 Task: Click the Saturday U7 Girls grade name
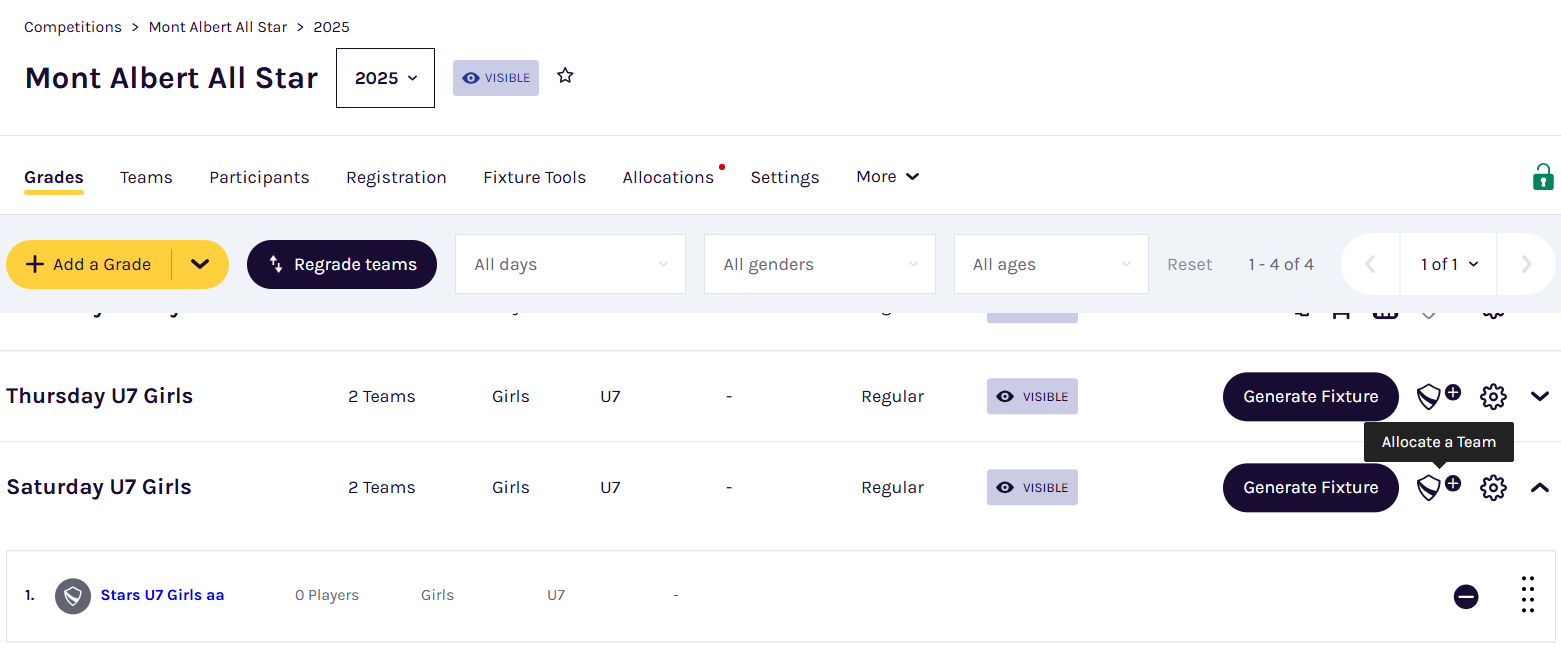[99, 487]
